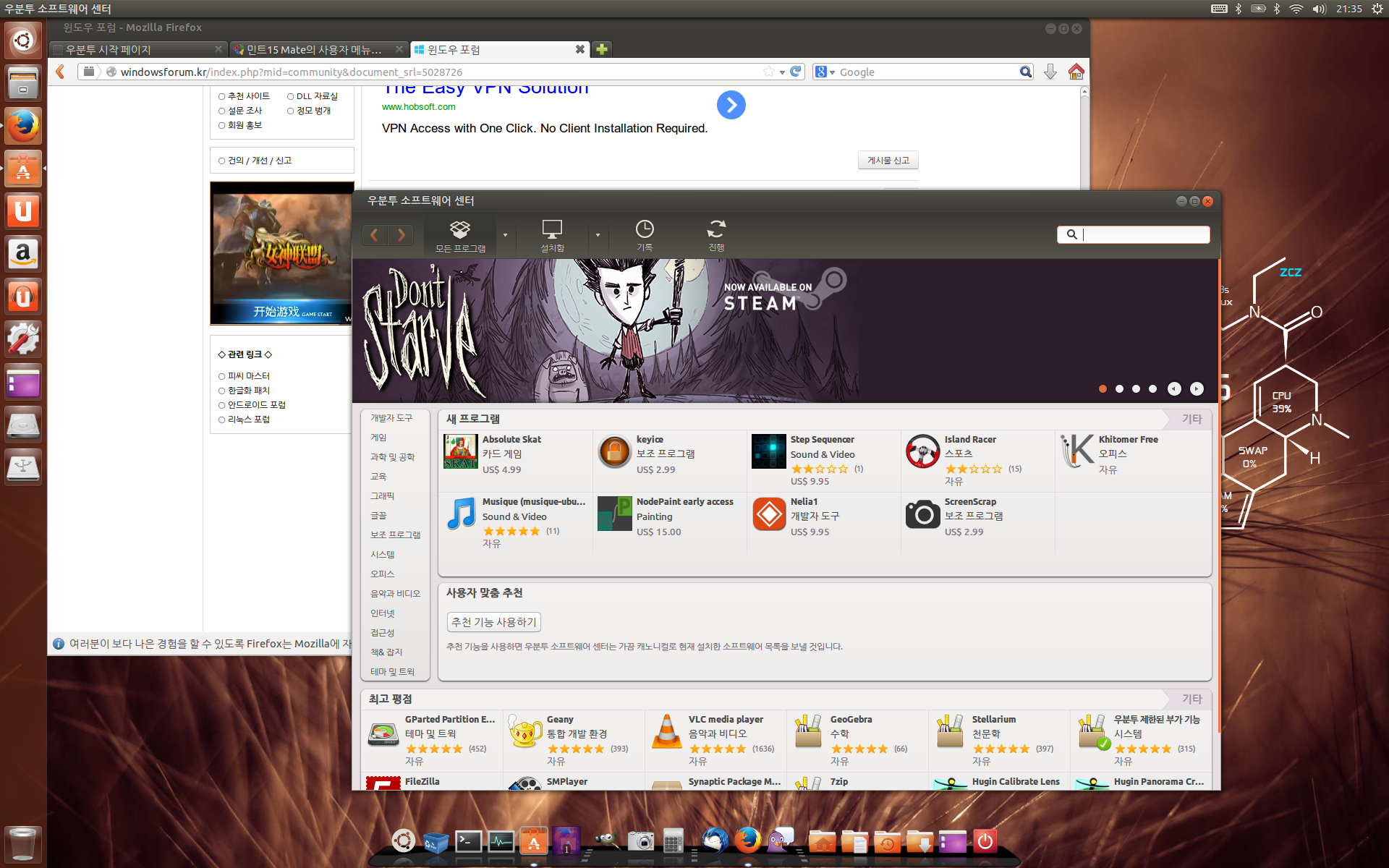Go back in Software Center history
This screenshot has height=868, width=1389.
pyautogui.click(x=374, y=234)
